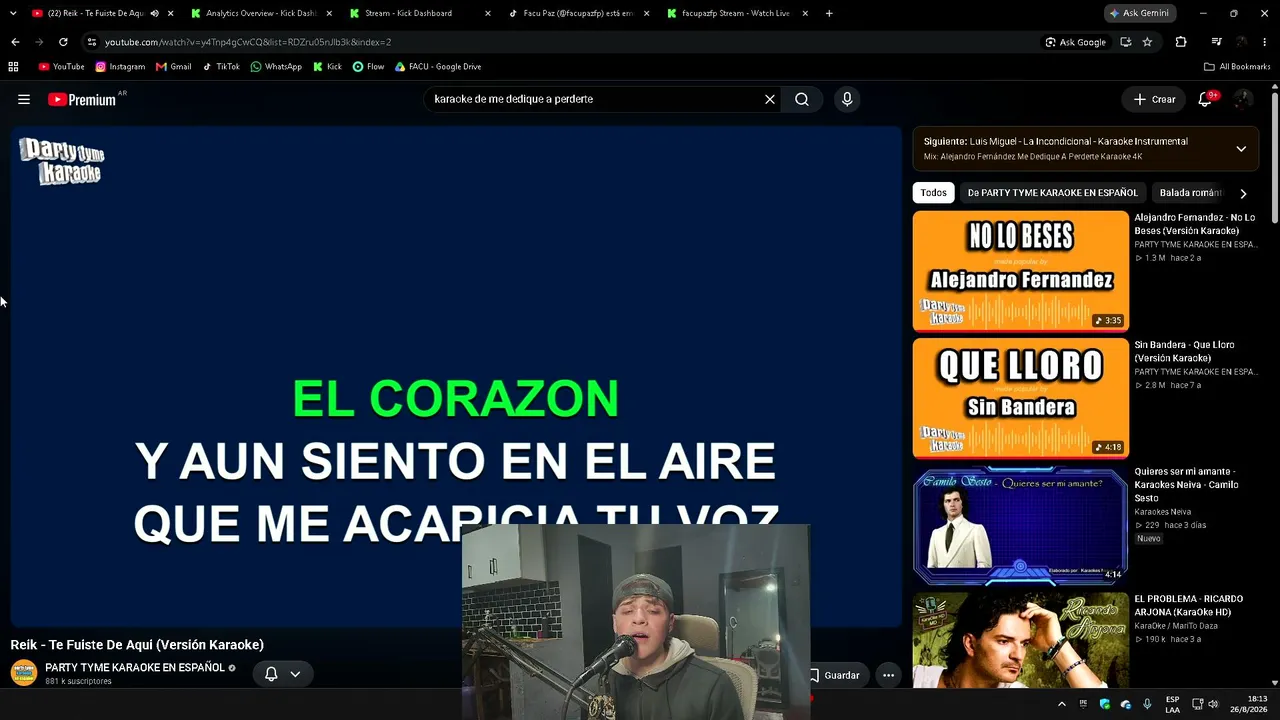Open the browser extensions puzzle icon
The image size is (1280, 720).
(1181, 42)
